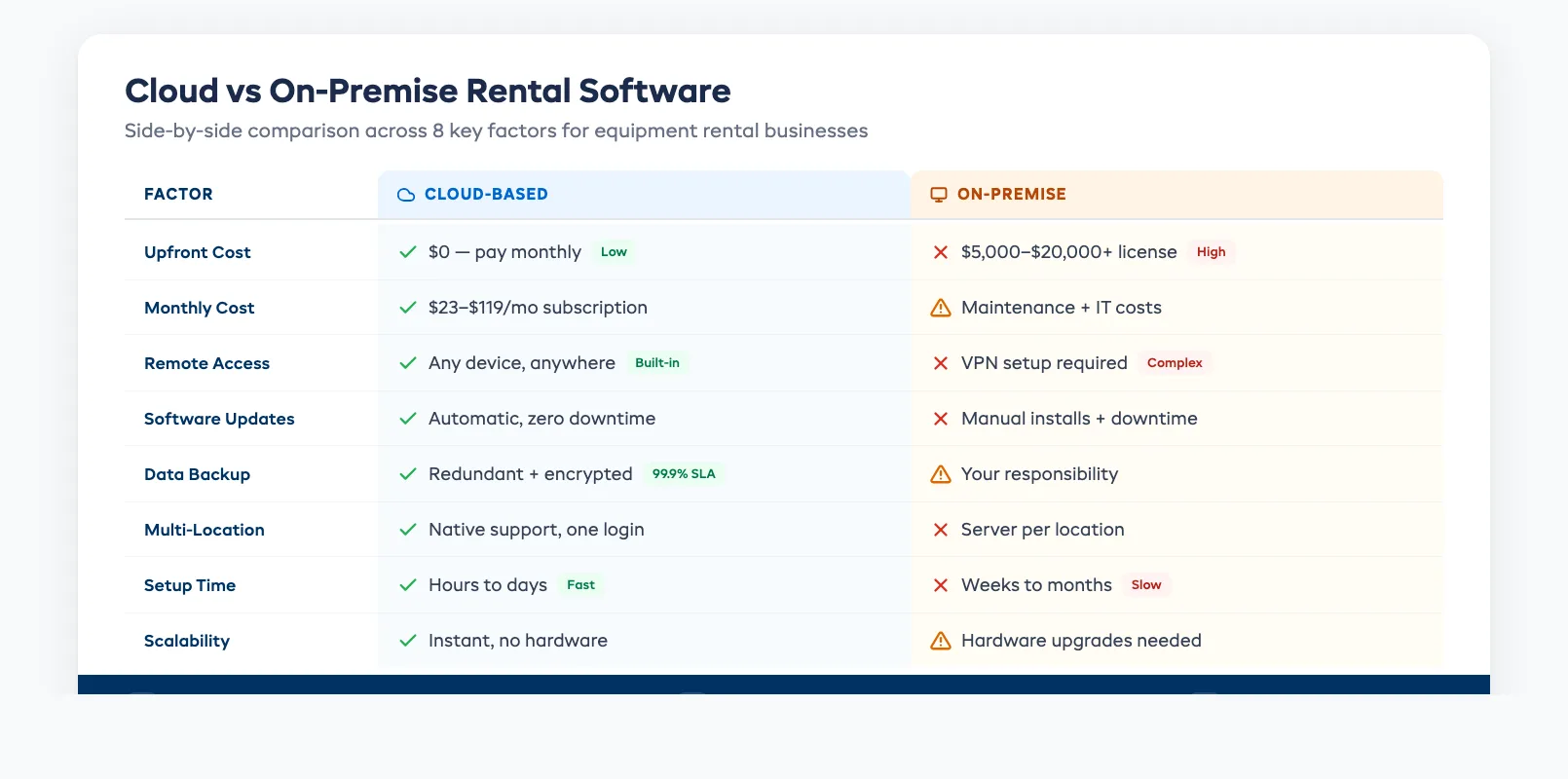Screen dimensions: 1568x779
Task: Click 'Weeks to months' text
Action: coord(1036,585)
